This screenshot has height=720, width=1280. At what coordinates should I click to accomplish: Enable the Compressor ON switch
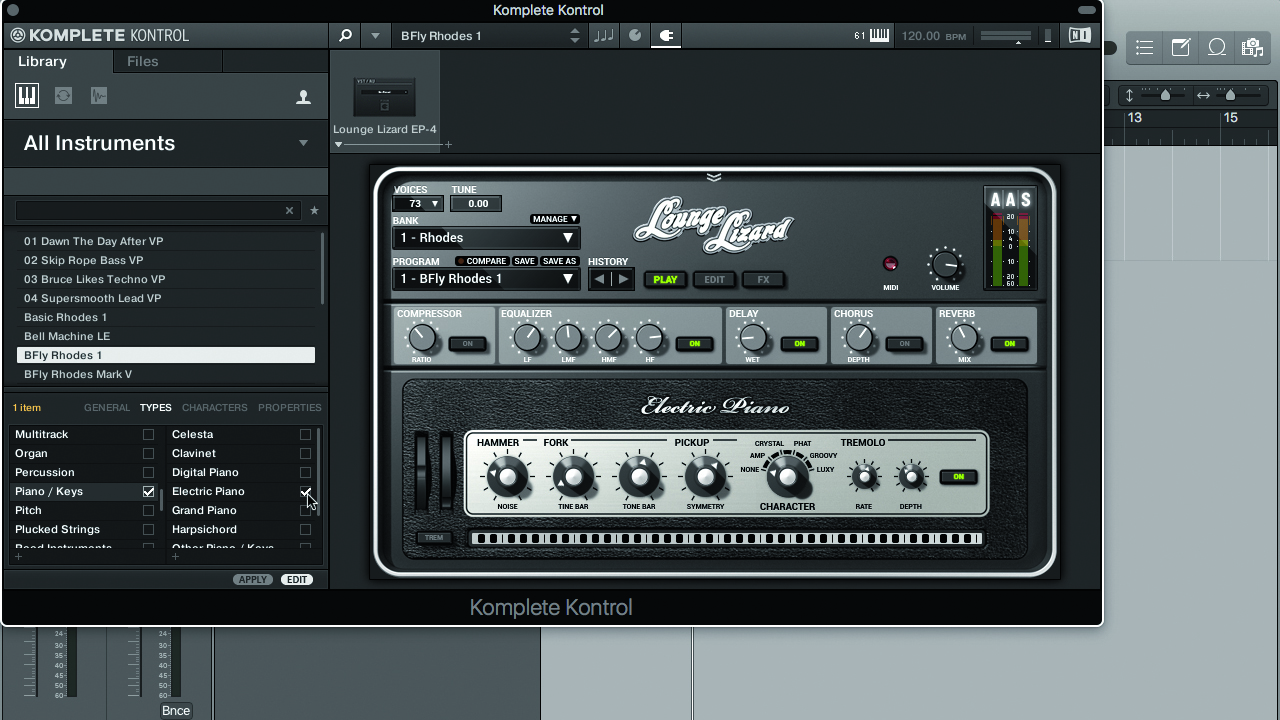(467, 344)
